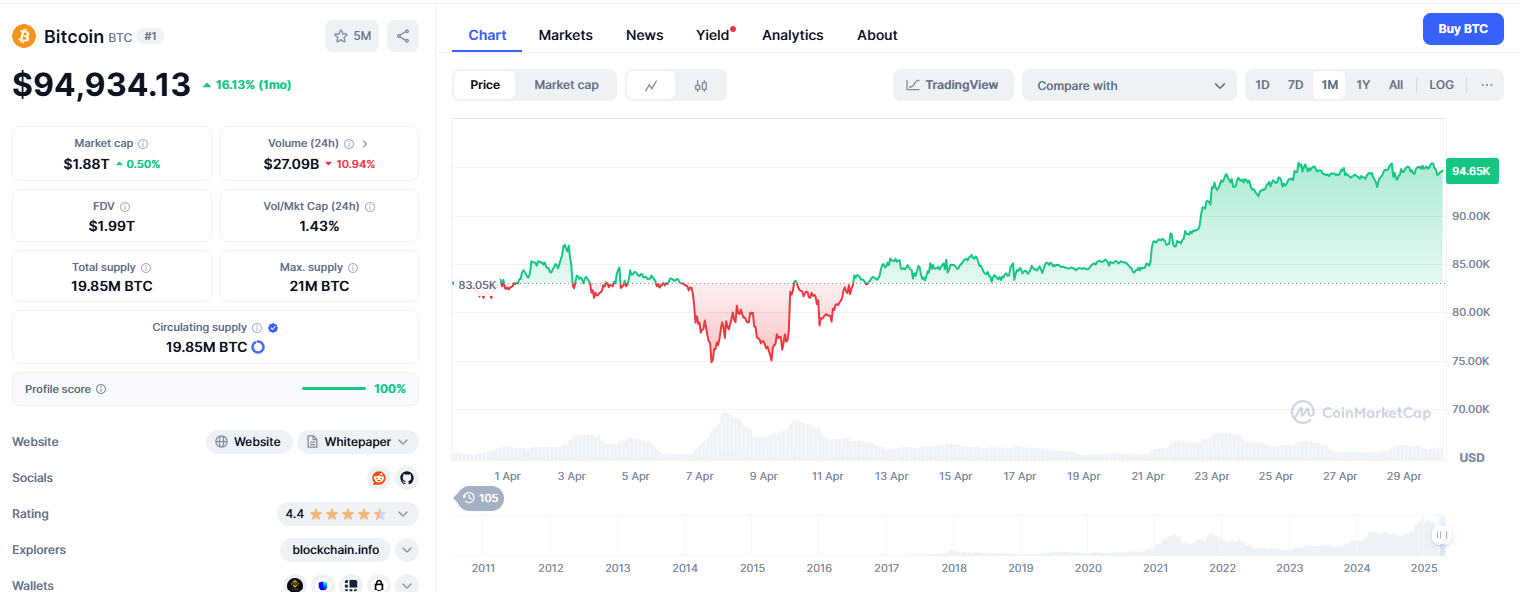Show Vol/Mkt Cap (24h) info icon

pos(370,206)
